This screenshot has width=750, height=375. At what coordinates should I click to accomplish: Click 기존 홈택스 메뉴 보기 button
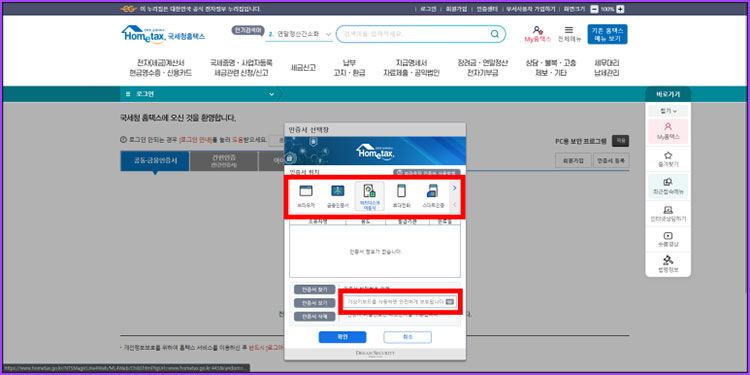(607, 34)
